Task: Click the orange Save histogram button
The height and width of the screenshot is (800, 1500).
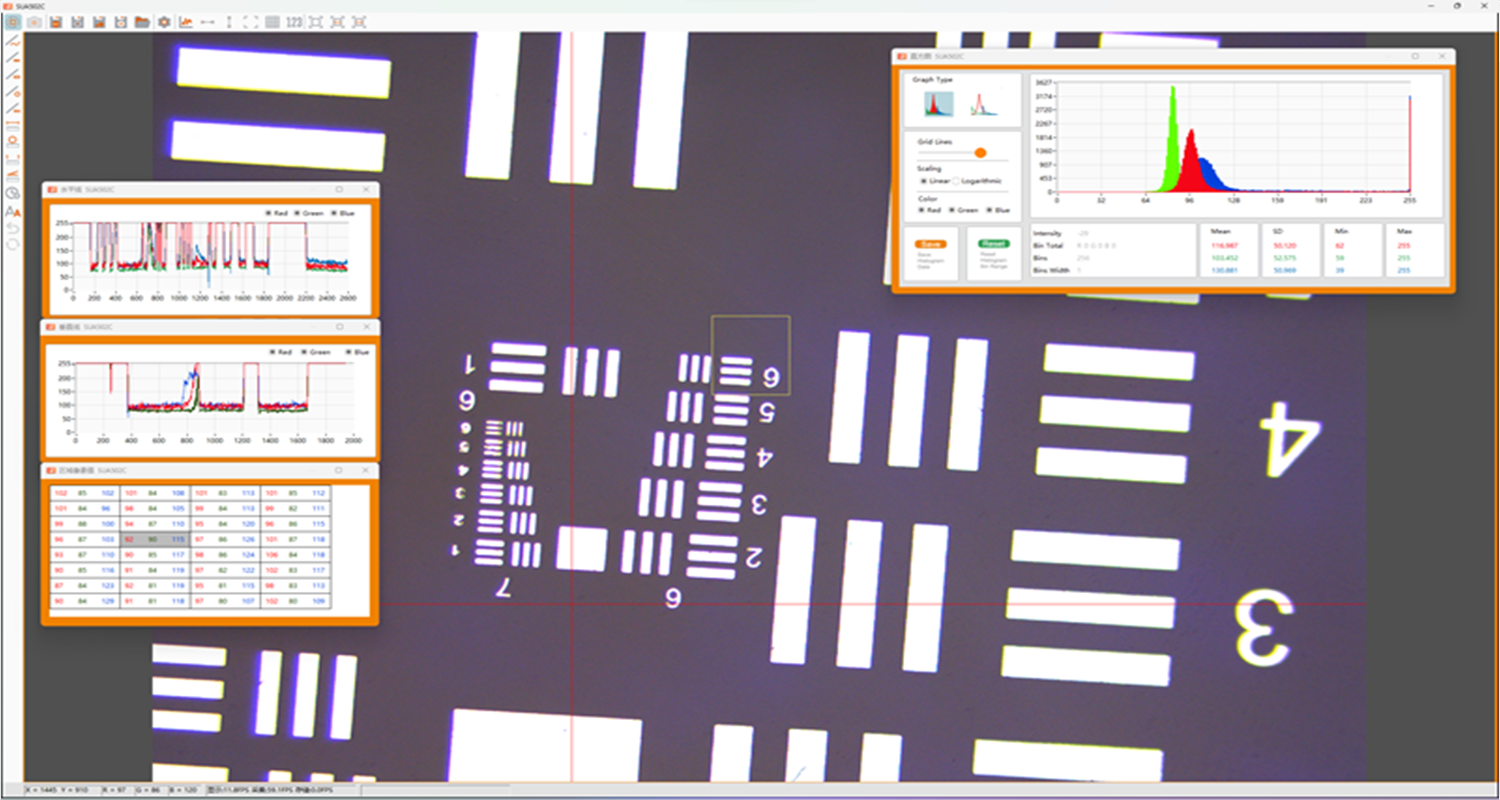Action: point(931,244)
